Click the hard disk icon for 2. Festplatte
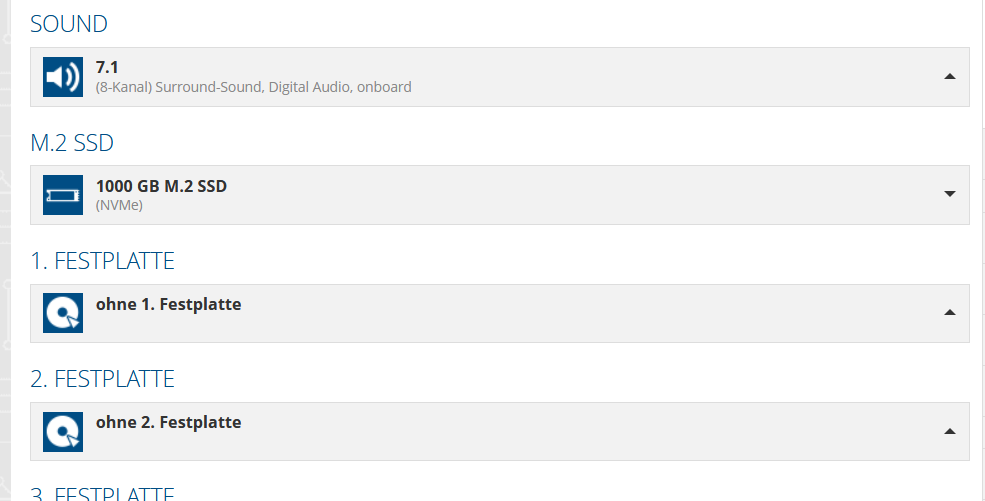The height and width of the screenshot is (501, 985). pos(63,431)
